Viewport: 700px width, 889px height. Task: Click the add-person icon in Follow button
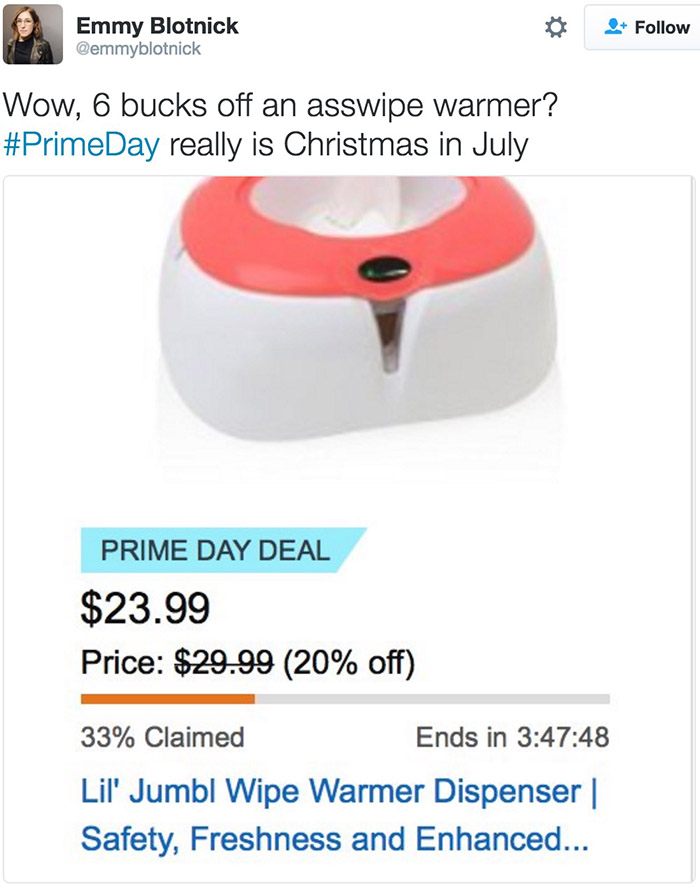point(614,27)
